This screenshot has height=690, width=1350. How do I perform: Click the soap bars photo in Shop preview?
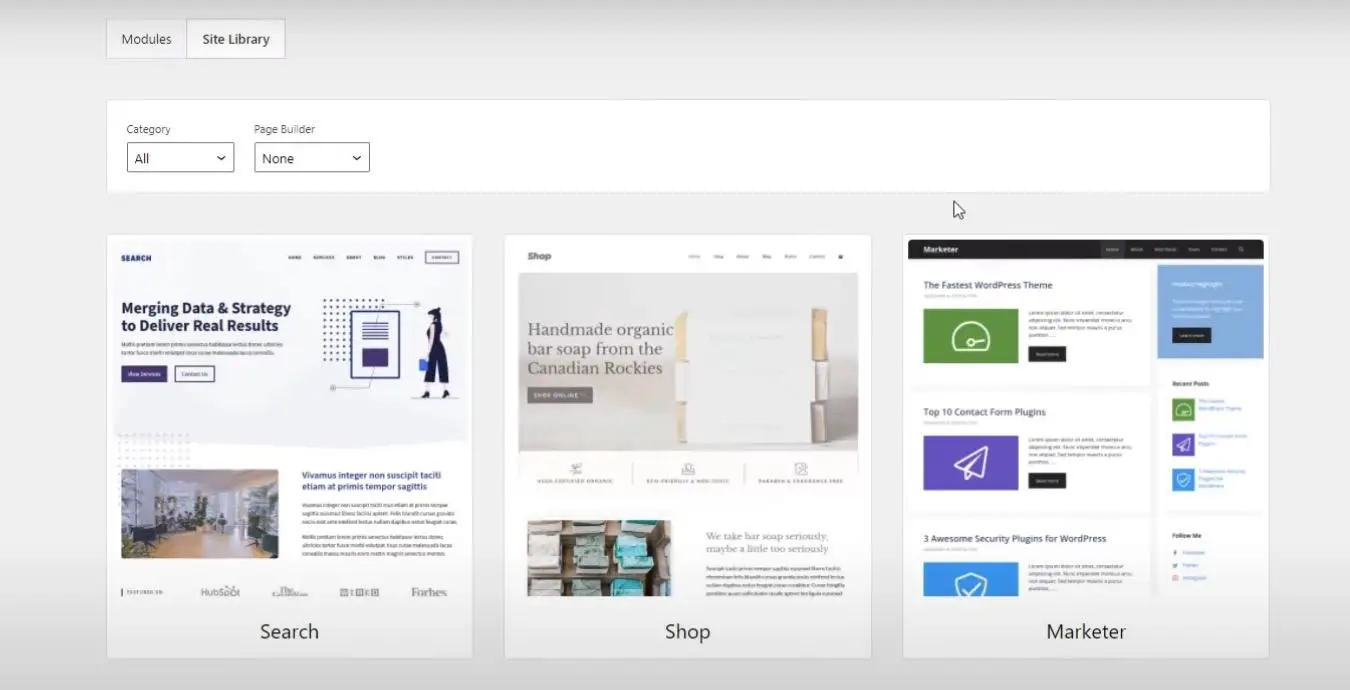598,557
